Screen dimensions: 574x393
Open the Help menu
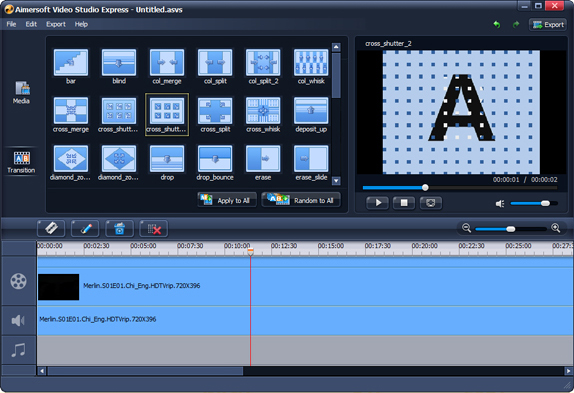81,24
